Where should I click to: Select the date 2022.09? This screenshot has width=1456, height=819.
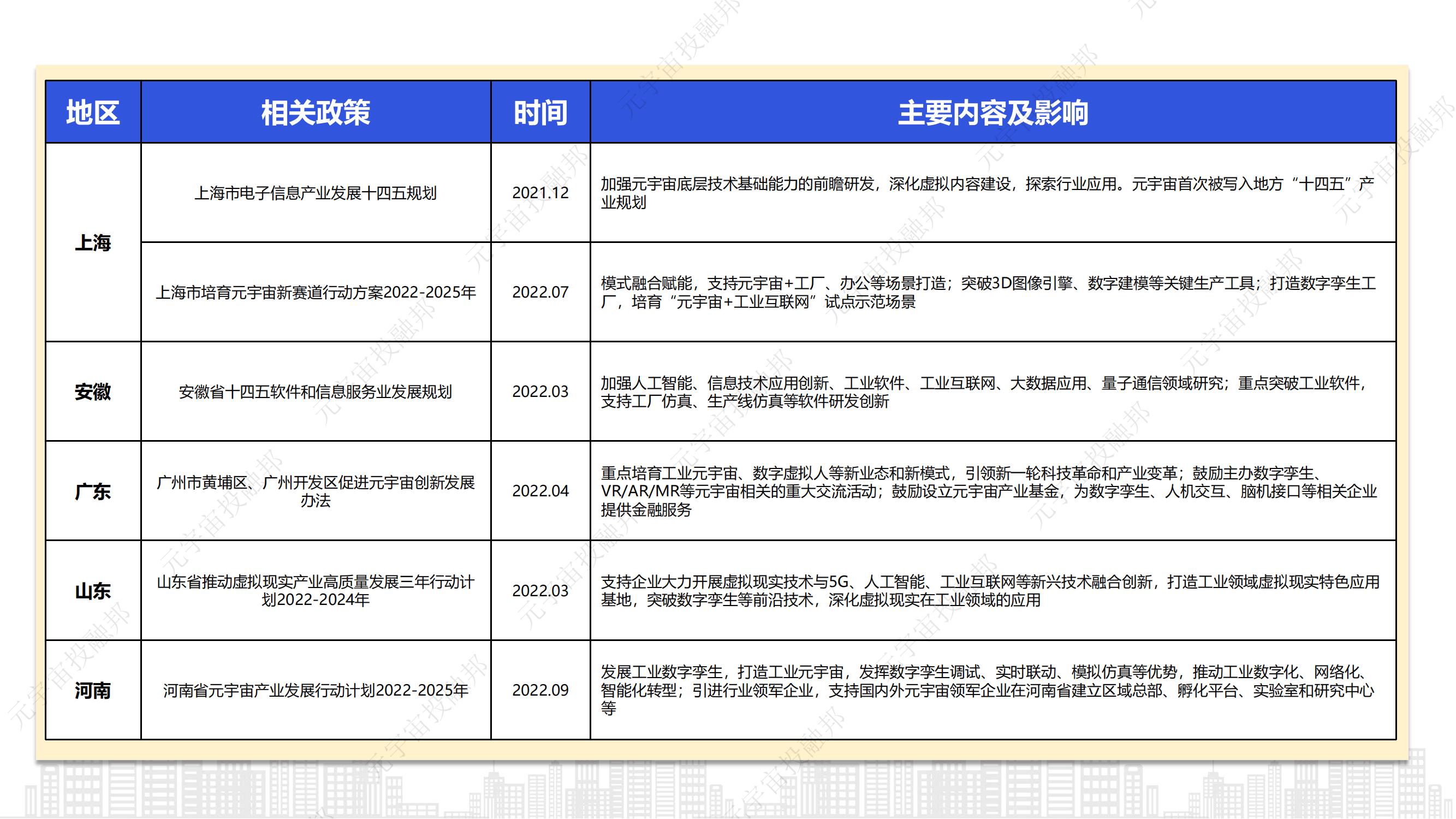tap(540, 690)
